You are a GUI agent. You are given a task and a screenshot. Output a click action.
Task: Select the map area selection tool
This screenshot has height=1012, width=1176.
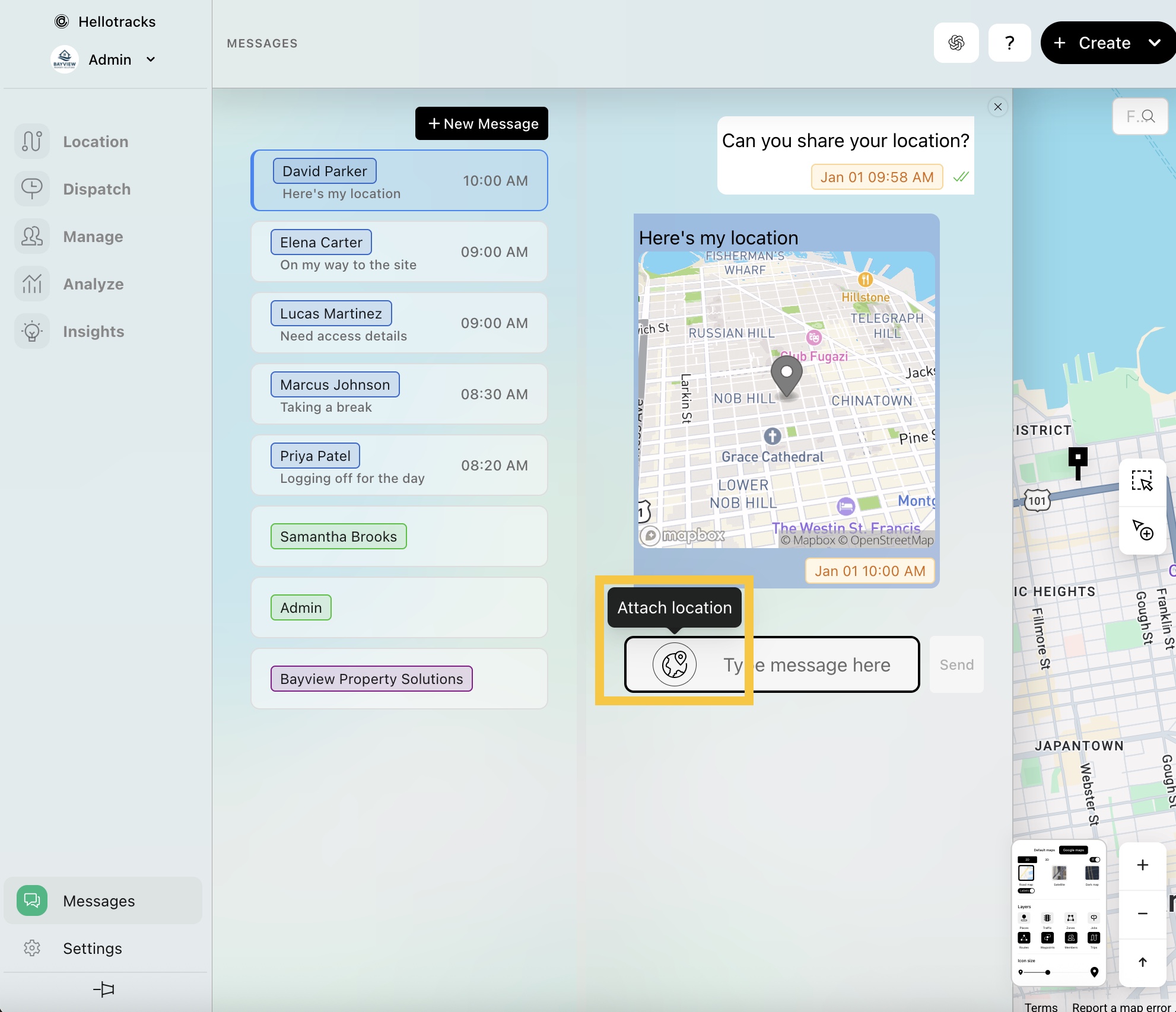[x=1142, y=480]
